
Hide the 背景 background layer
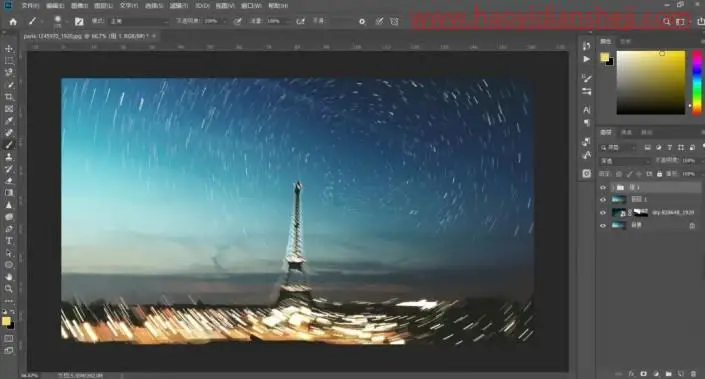603,226
